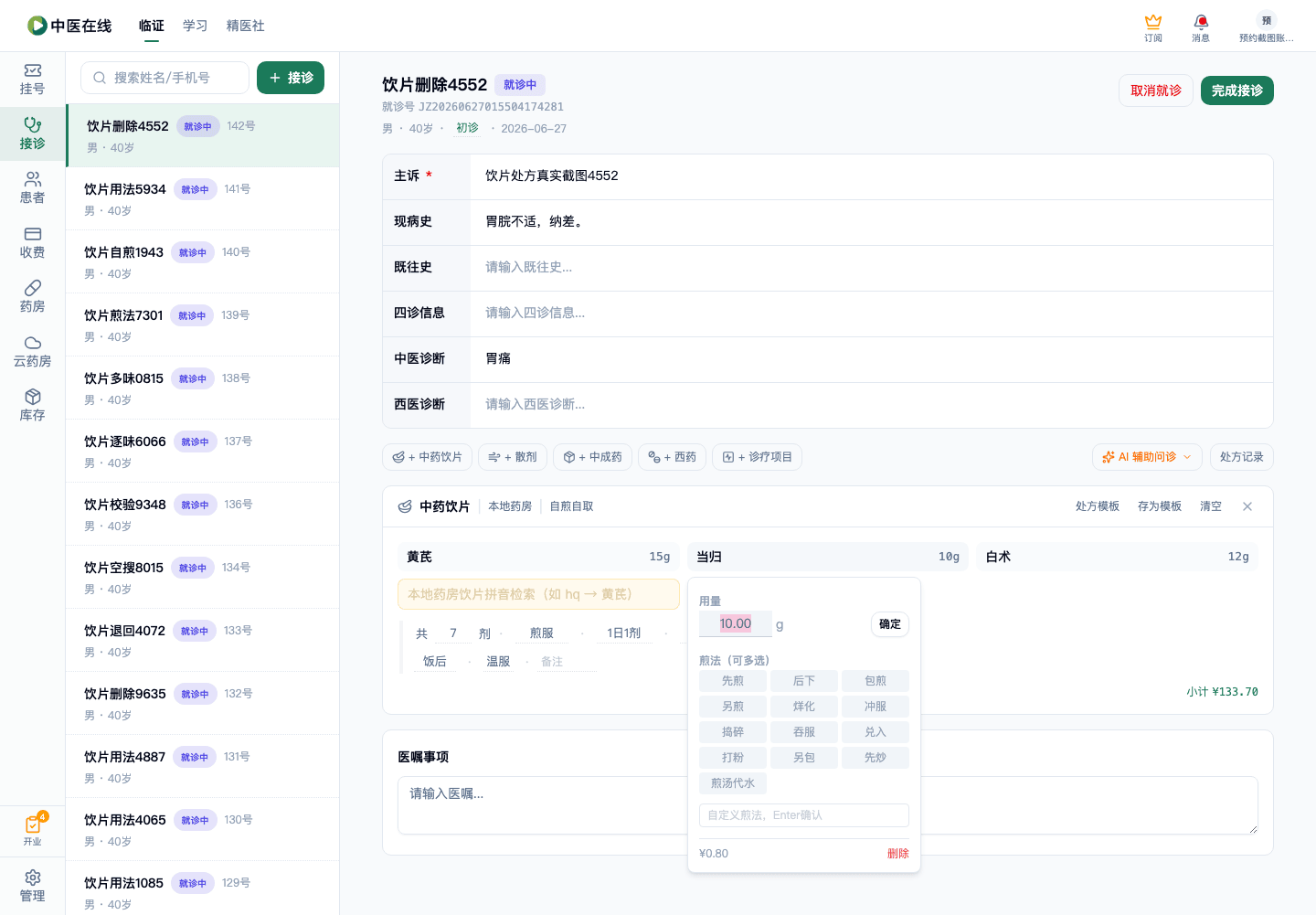This screenshot has height=915, width=1316.
Task: Add + 西药 prescription
Action: [x=672, y=457]
